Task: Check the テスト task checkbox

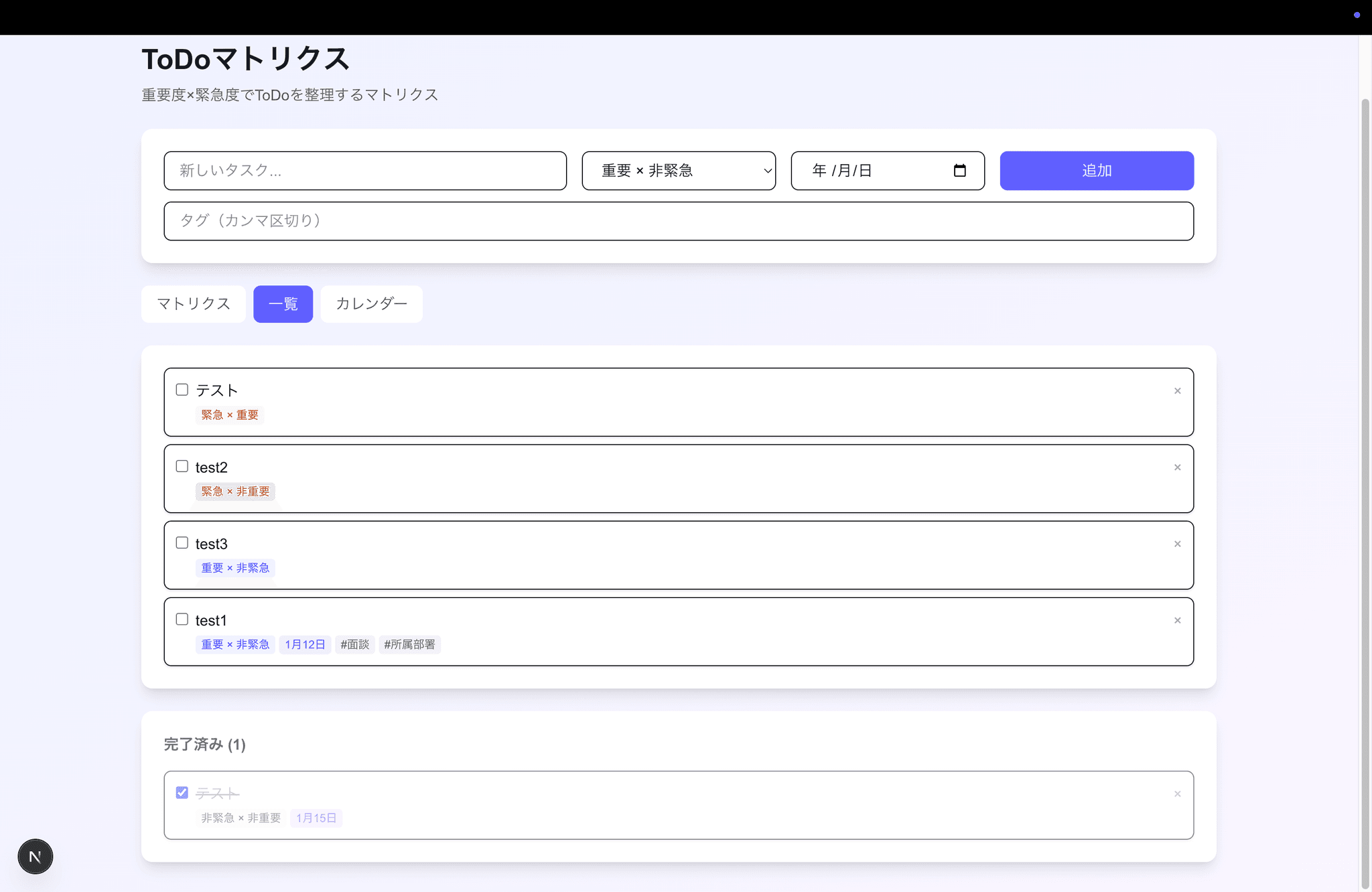Action: point(182,390)
